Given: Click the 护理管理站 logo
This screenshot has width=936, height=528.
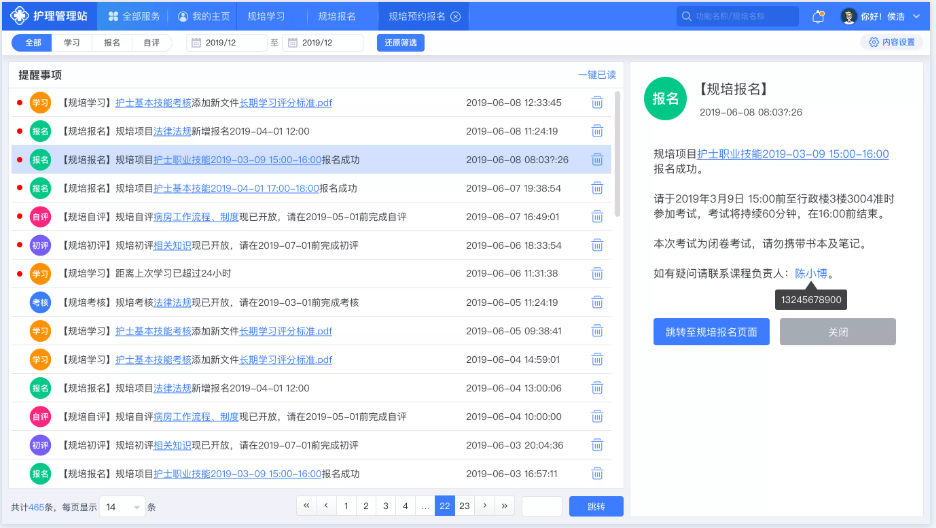Looking at the screenshot, I should 49,16.
